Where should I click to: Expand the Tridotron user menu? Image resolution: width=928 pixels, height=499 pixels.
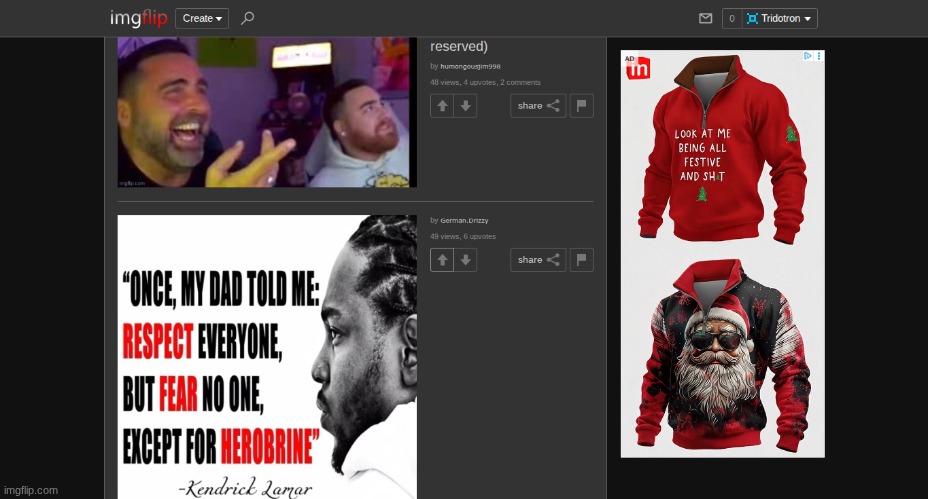pos(779,18)
